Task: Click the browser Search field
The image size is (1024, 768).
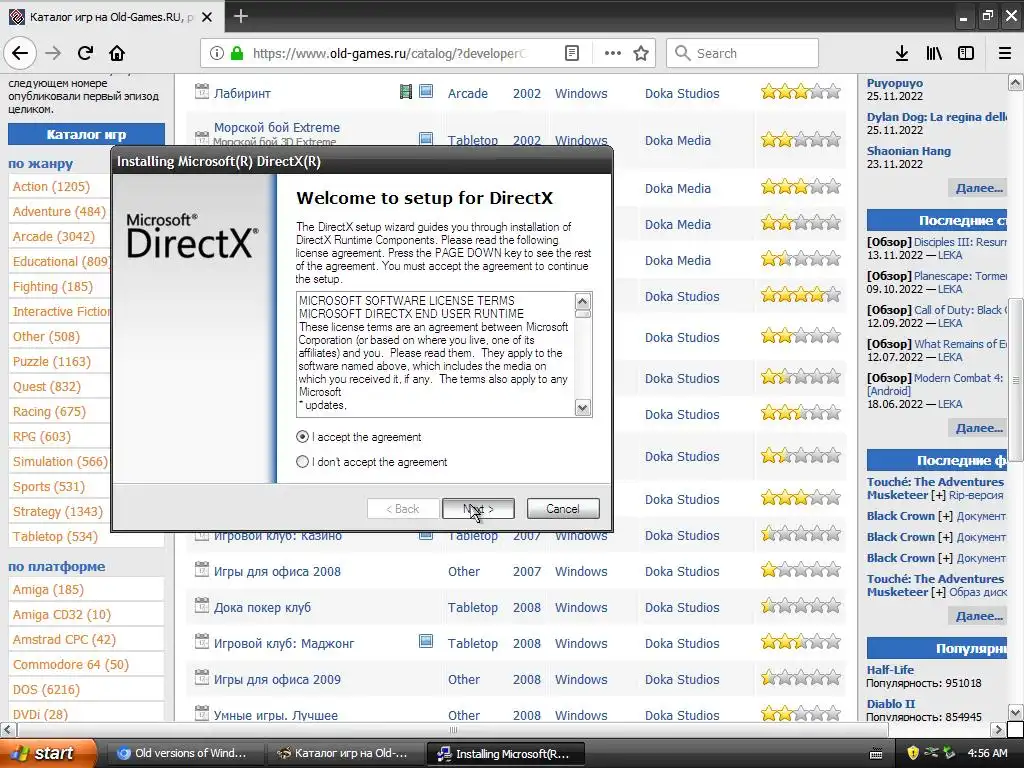Action: click(742, 53)
